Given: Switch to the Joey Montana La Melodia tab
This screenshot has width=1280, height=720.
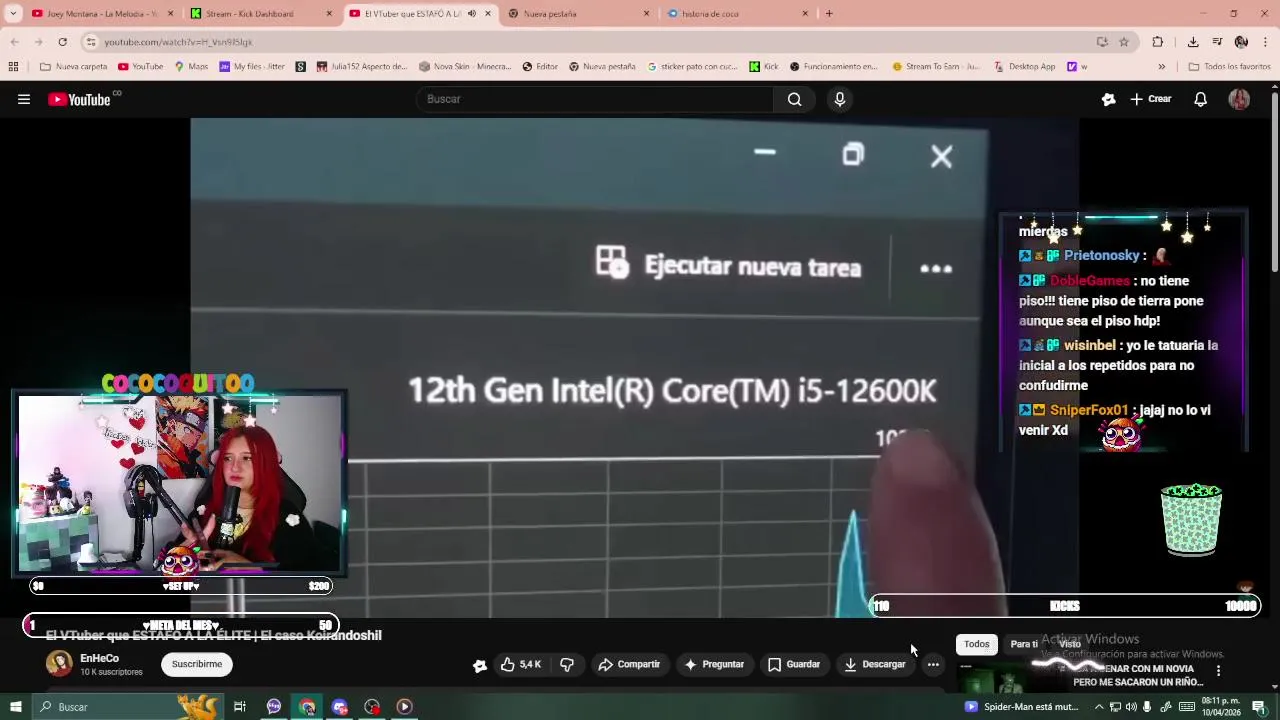Looking at the screenshot, I should [103, 13].
